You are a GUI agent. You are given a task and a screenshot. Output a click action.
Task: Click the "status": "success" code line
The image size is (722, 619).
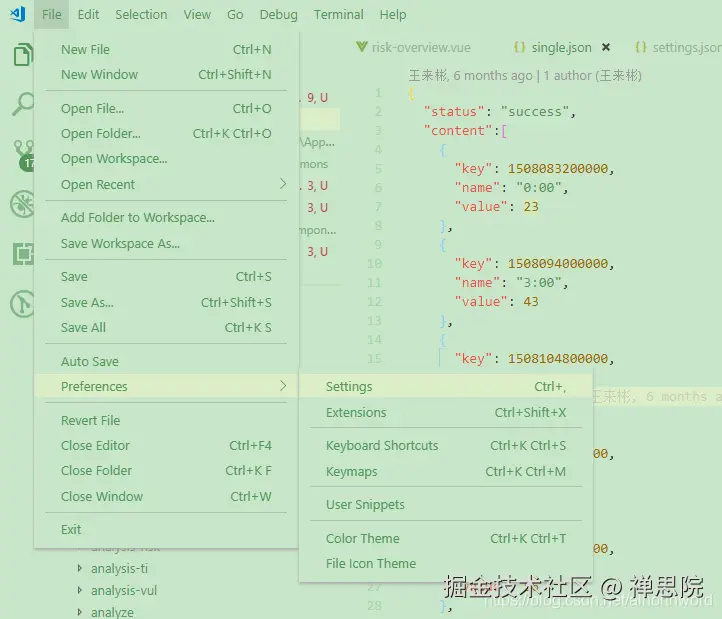[500, 111]
